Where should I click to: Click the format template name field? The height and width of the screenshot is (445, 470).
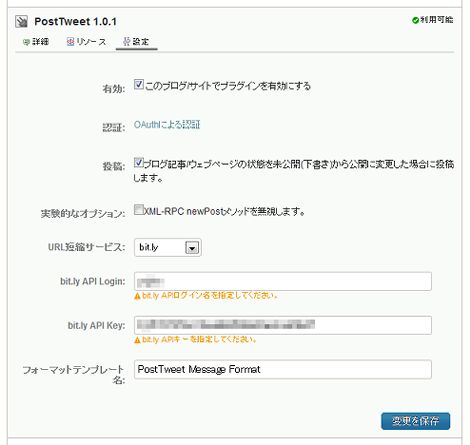(283, 369)
